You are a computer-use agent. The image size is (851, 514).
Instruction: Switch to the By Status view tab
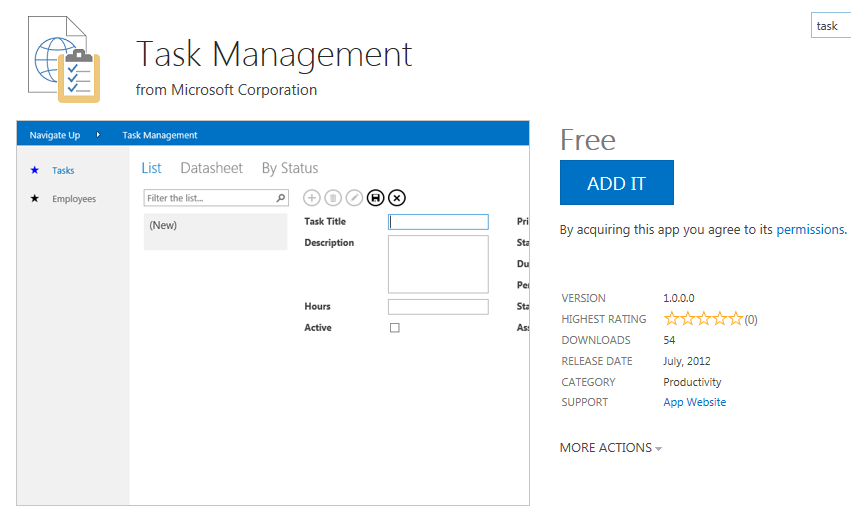point(290,168)
